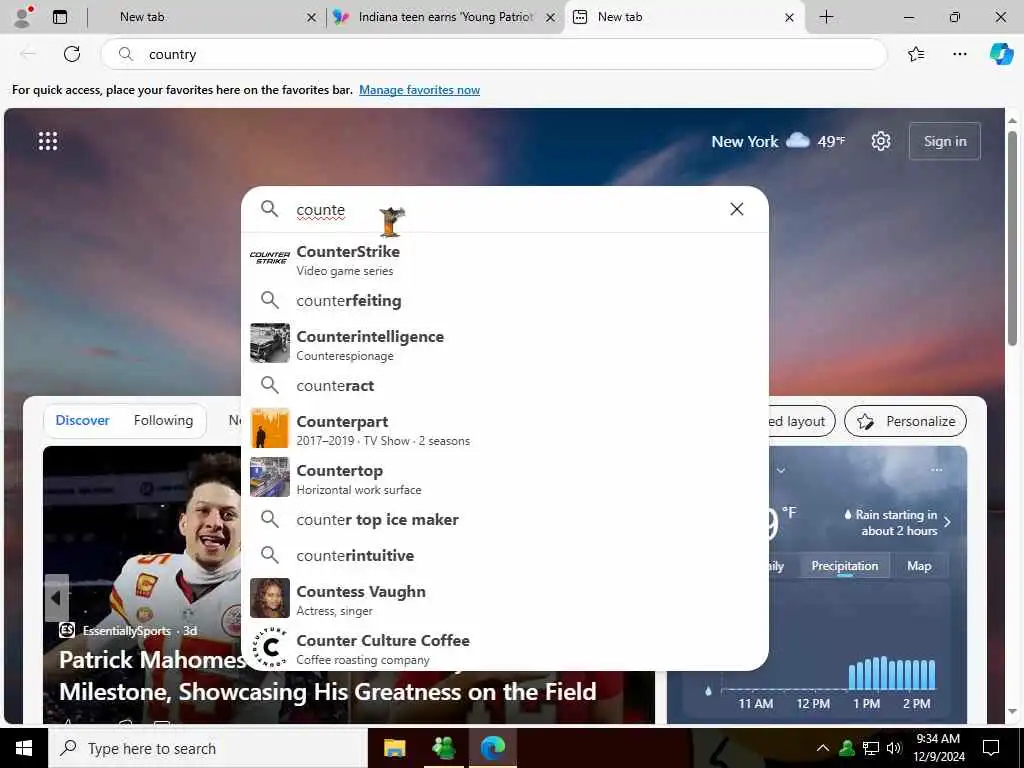The image size is (1024, 768).
Task: Open Settings and more ellipsis menu
Action: click(959, 54)
